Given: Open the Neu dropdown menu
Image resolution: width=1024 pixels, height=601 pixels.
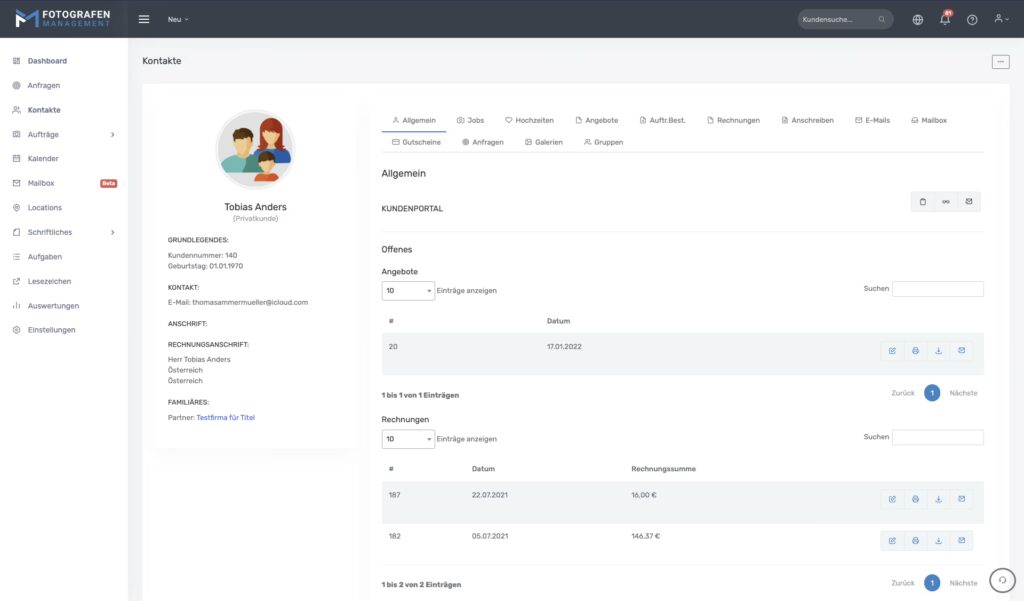Looking at the screenshot, I should tap(178, 19).
